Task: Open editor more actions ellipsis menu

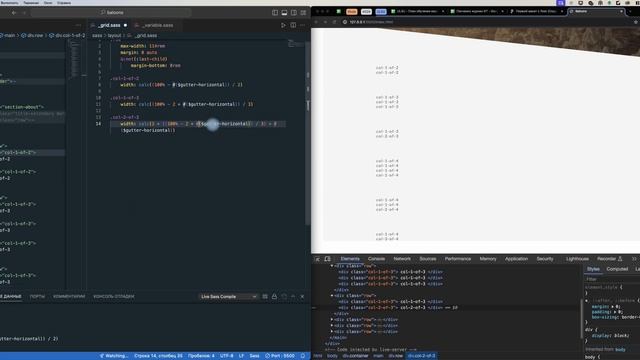Action: [x=302, y=25]
